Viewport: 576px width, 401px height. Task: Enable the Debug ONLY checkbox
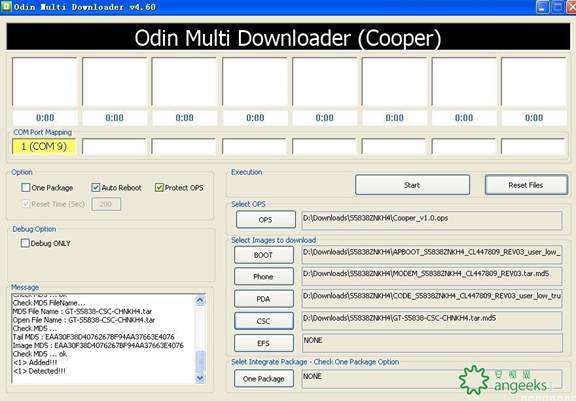25,243
